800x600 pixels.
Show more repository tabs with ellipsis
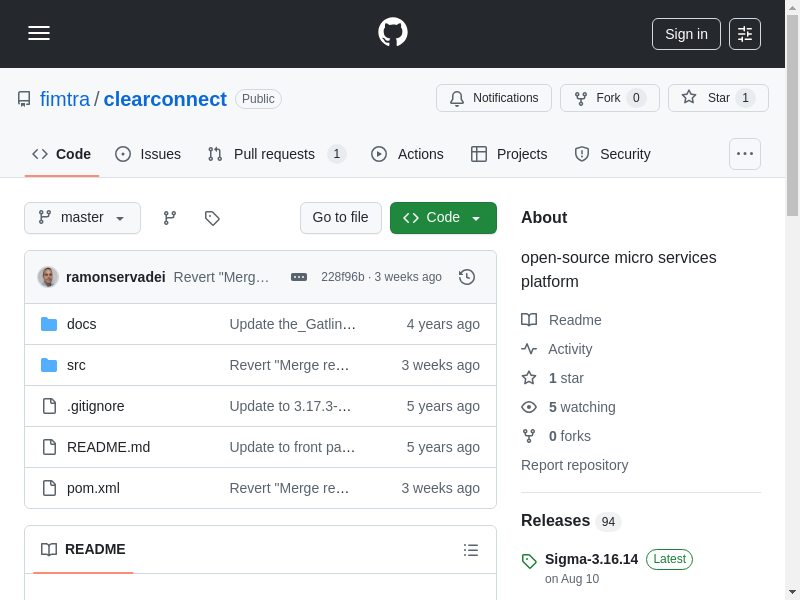point(745,154)
